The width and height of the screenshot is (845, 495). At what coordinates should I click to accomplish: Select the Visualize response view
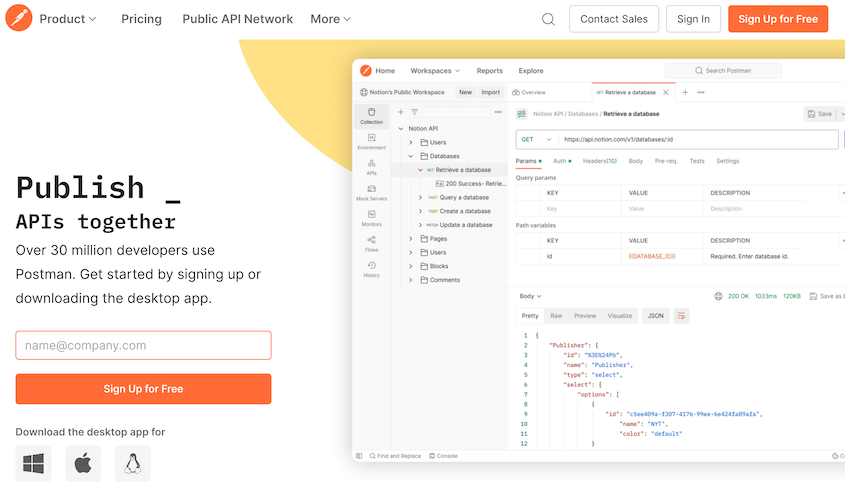[x=620, y=316]
